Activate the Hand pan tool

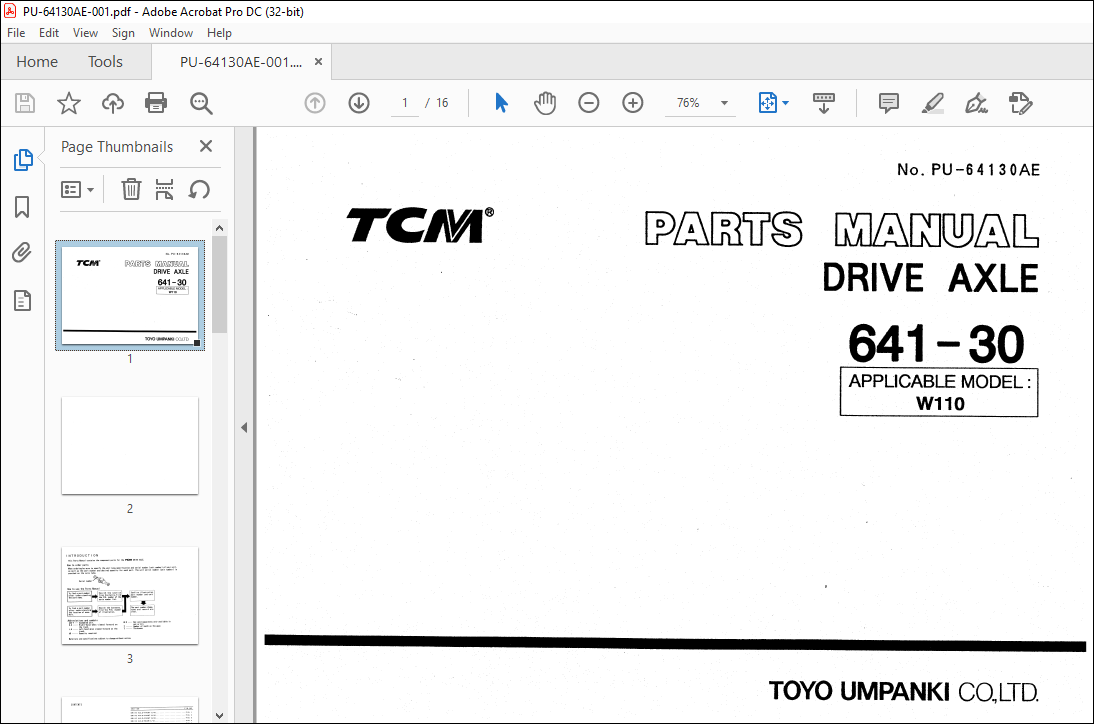click(545, 103)
